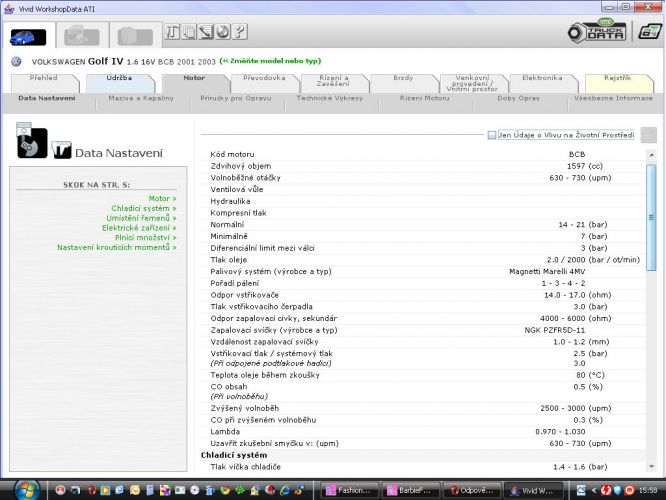Launch Internet Explorer from quick launch
Image resolution: width=666 pixels, height=500 pixels.
(x=285, y=490)
